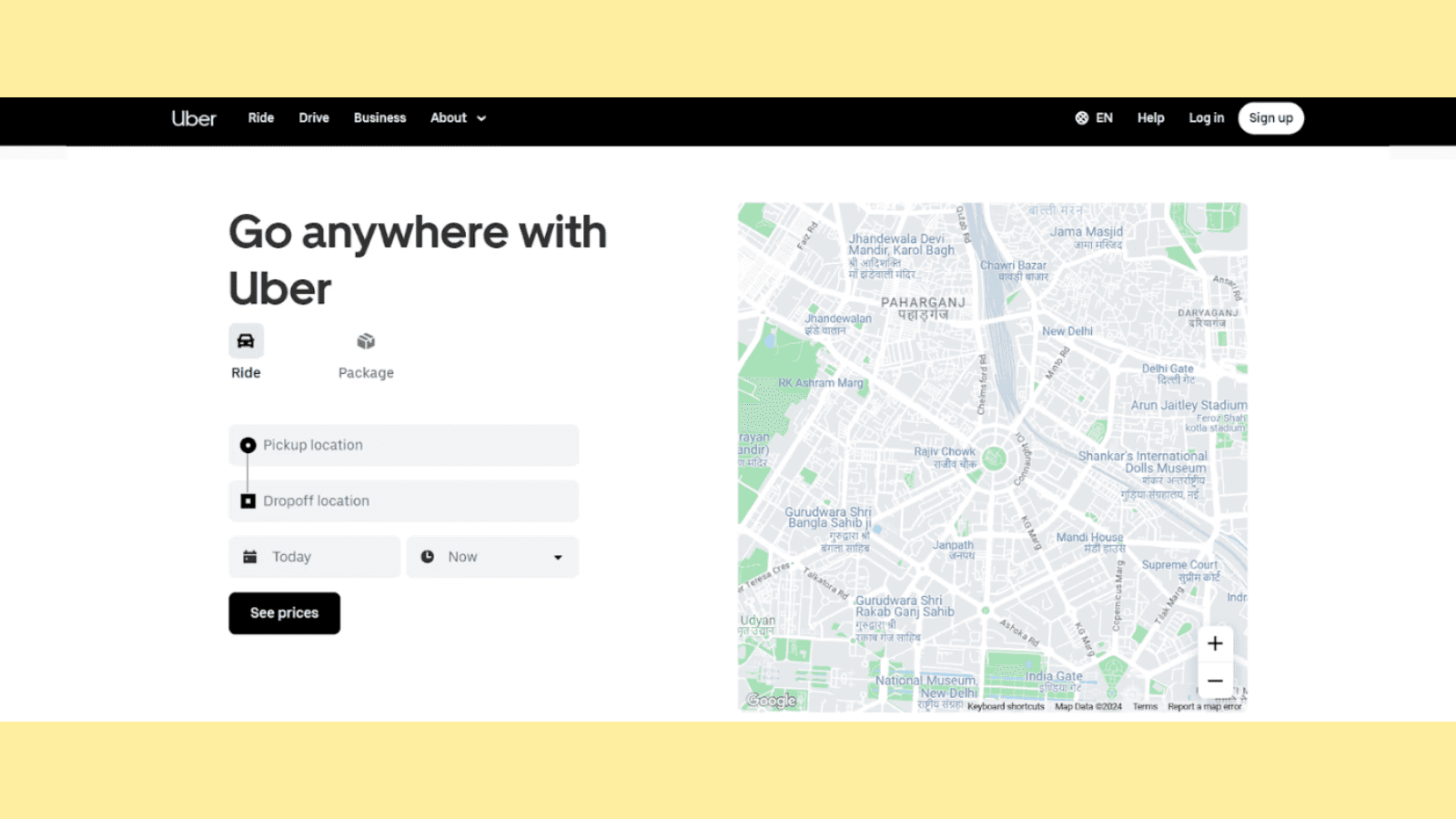This screenshot has height=819, width=1456.
Task: Click the Google logo on map
Action: click(772, 700)
